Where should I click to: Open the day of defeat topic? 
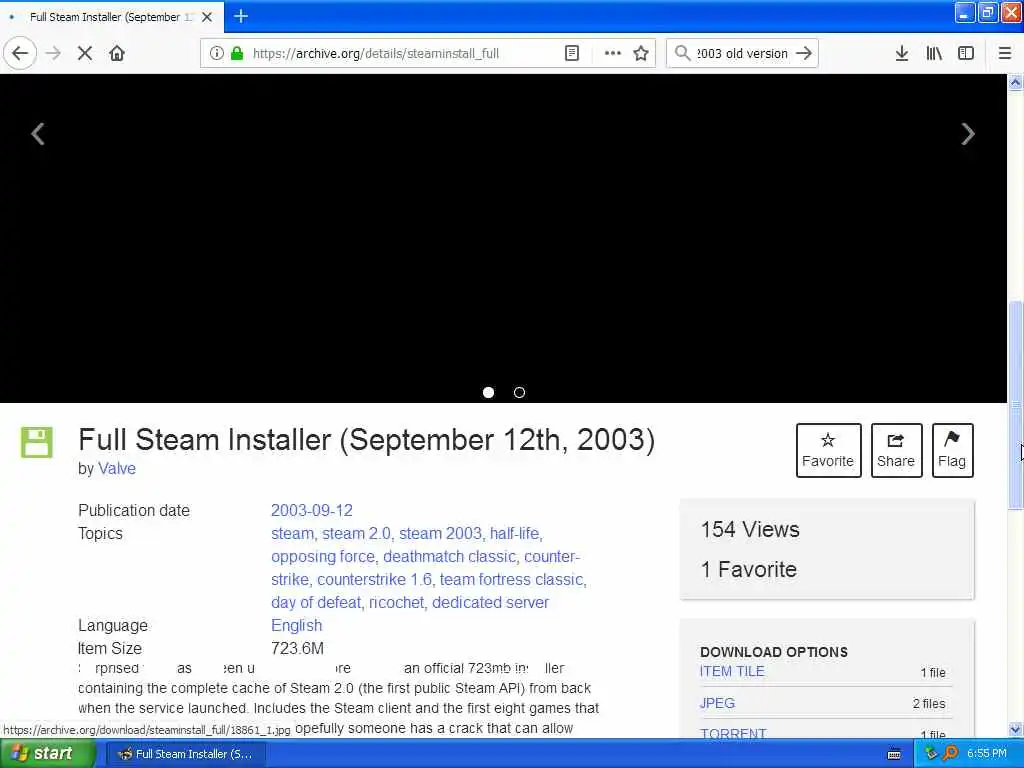tap(315, 602)
